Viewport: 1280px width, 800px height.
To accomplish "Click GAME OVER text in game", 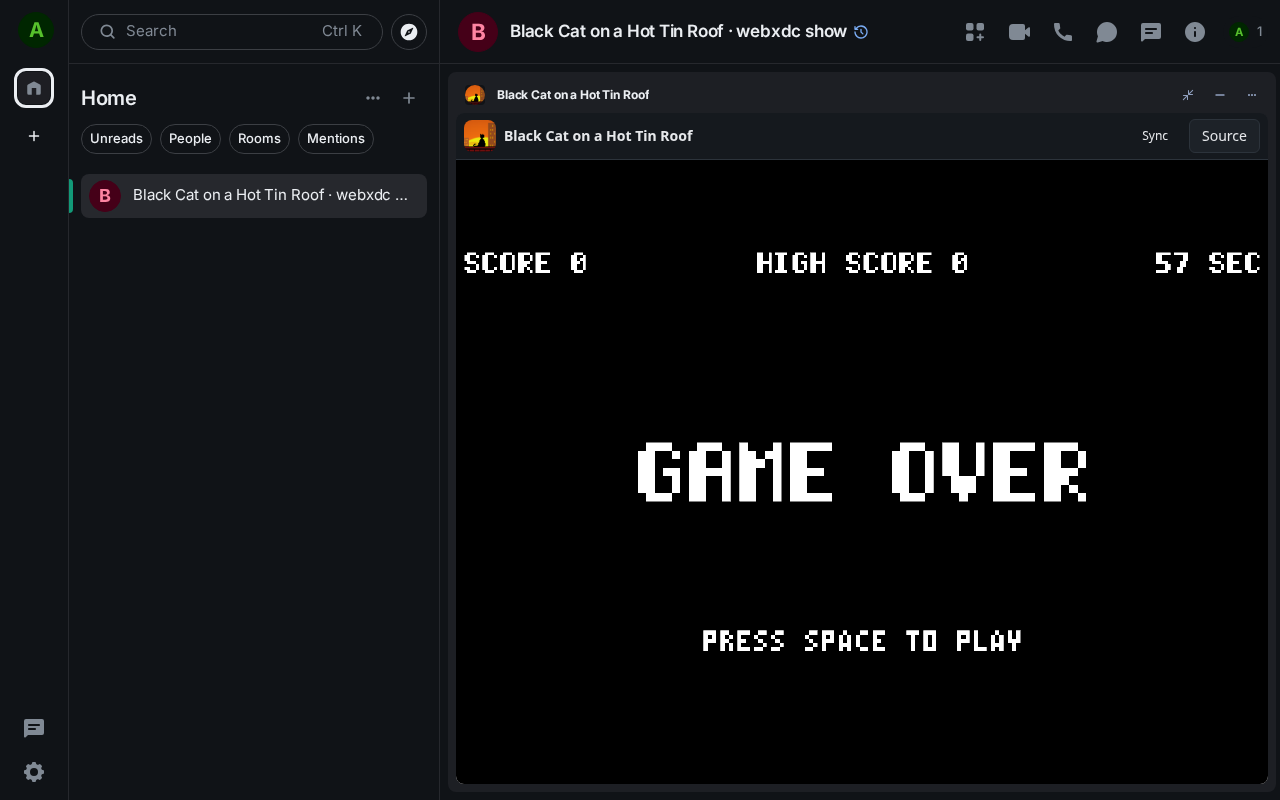I will [x=862, y=472].
